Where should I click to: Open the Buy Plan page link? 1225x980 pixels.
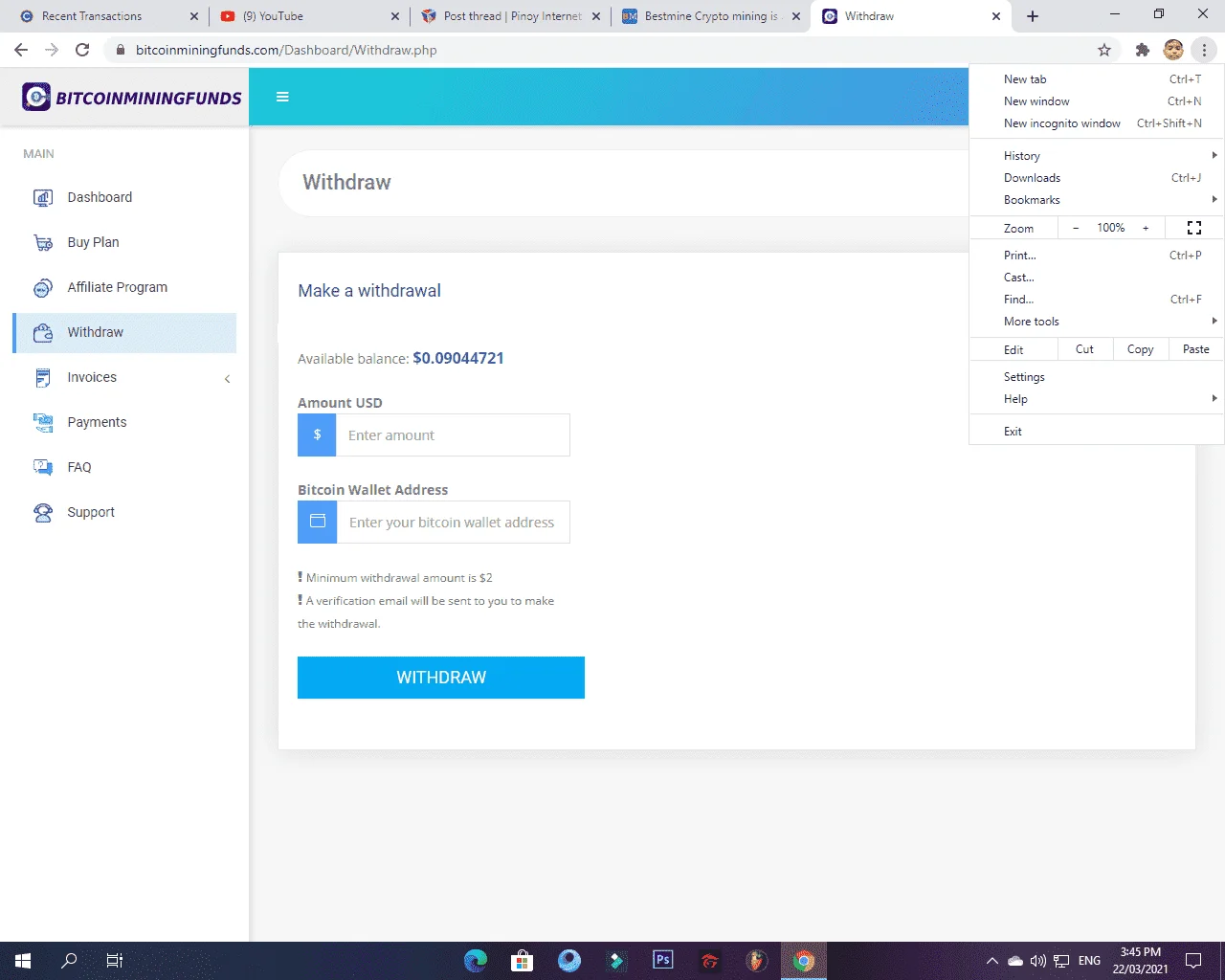(x=94, y=242)
